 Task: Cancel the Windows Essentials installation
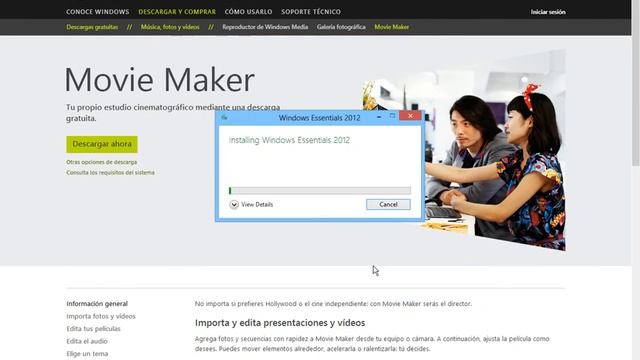(388, 204)
